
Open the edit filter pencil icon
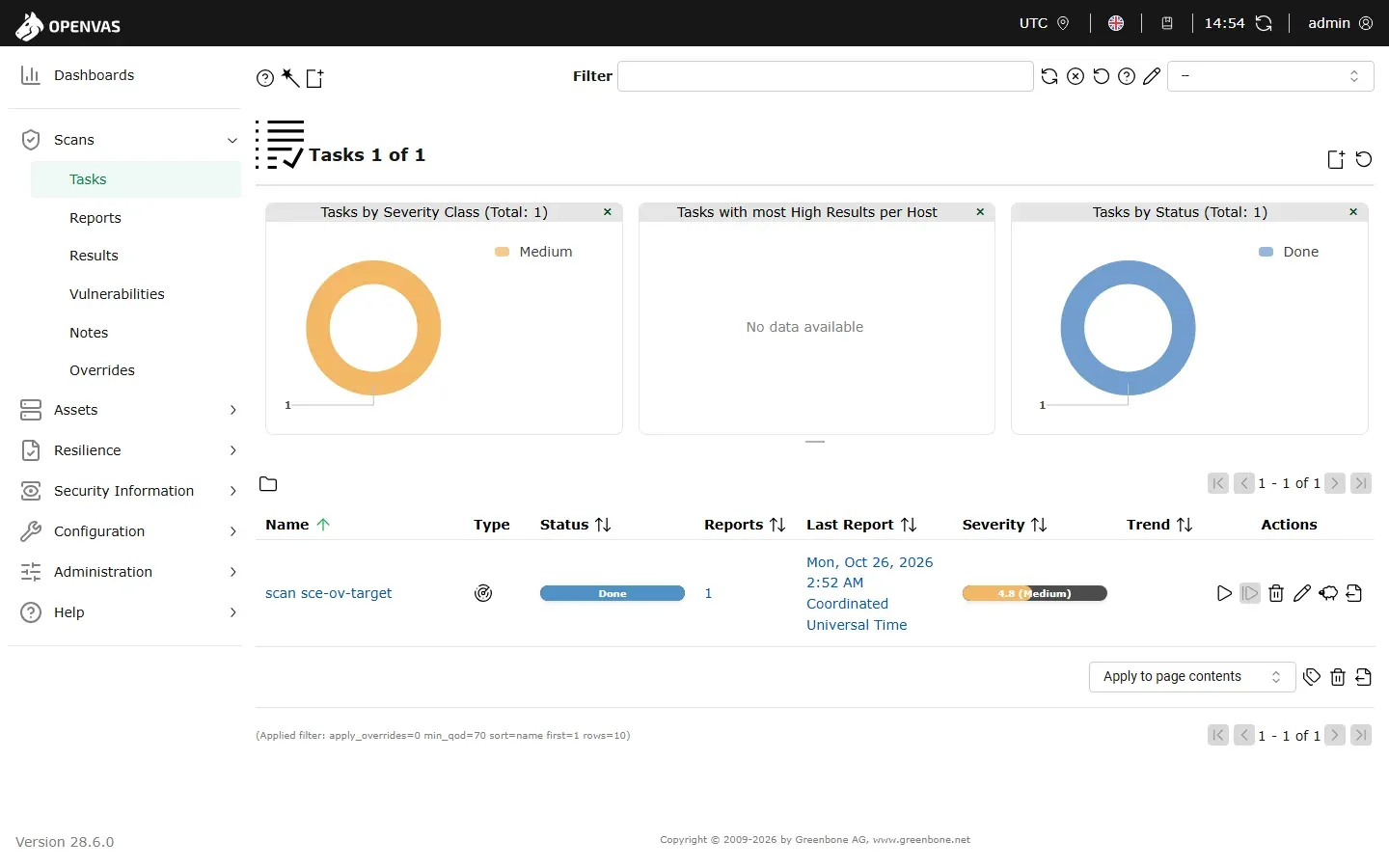pos(1152,76)
